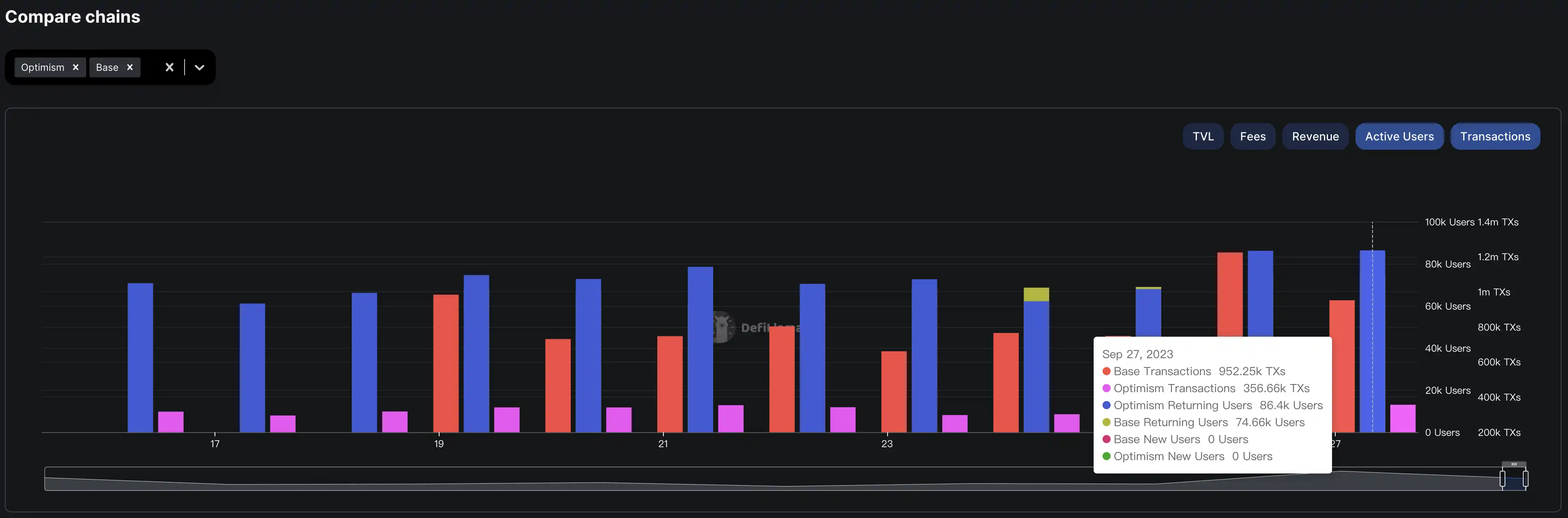Click the X icon next to Base
Viewport: 1568px width, 518px height.
pos(130,67)
